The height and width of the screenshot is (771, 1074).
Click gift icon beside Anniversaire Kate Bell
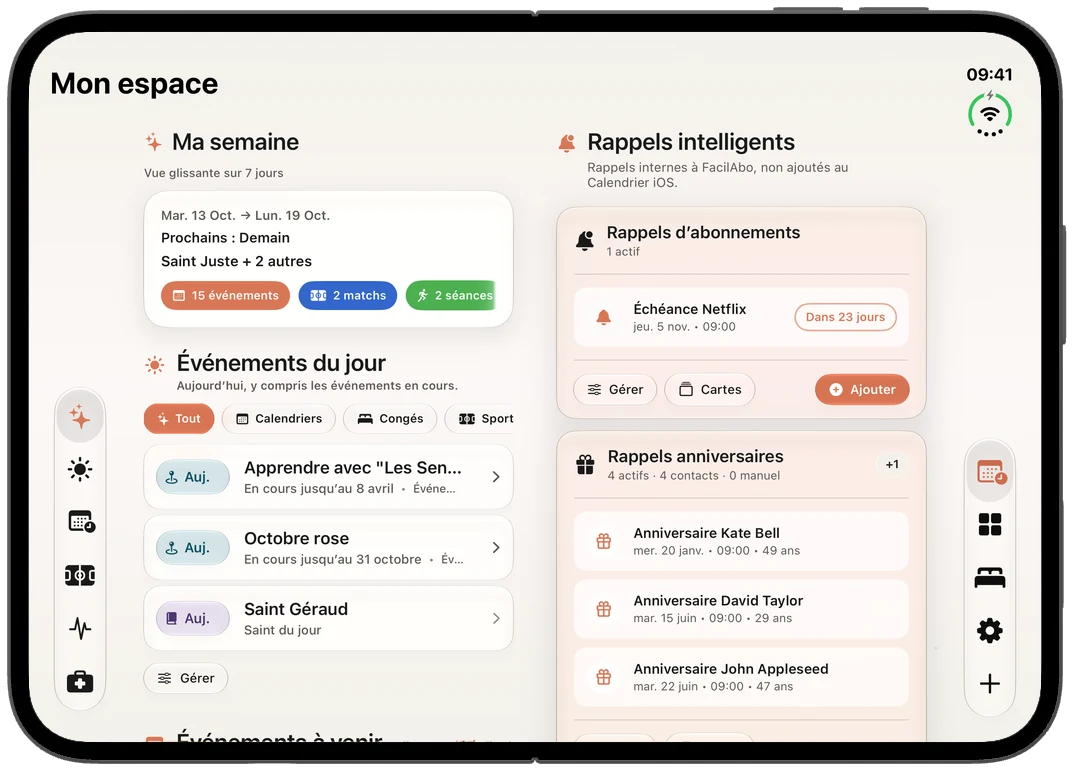pyautogui.click(x=603, y=541)
